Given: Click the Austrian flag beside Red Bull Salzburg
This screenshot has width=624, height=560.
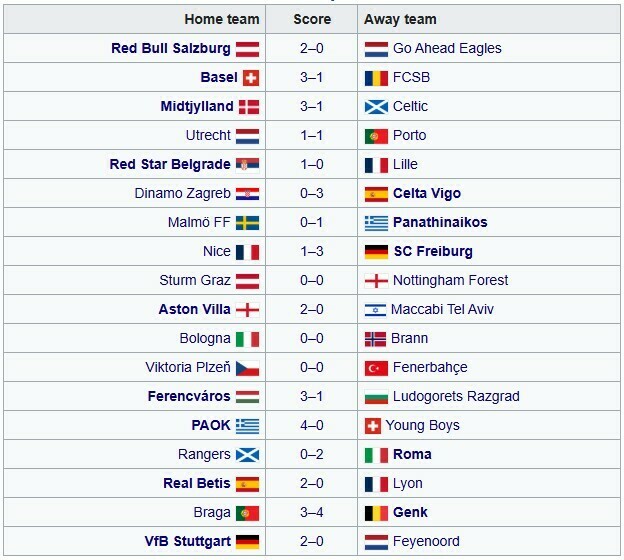Looking at the screenshot, I should point(247,48).
